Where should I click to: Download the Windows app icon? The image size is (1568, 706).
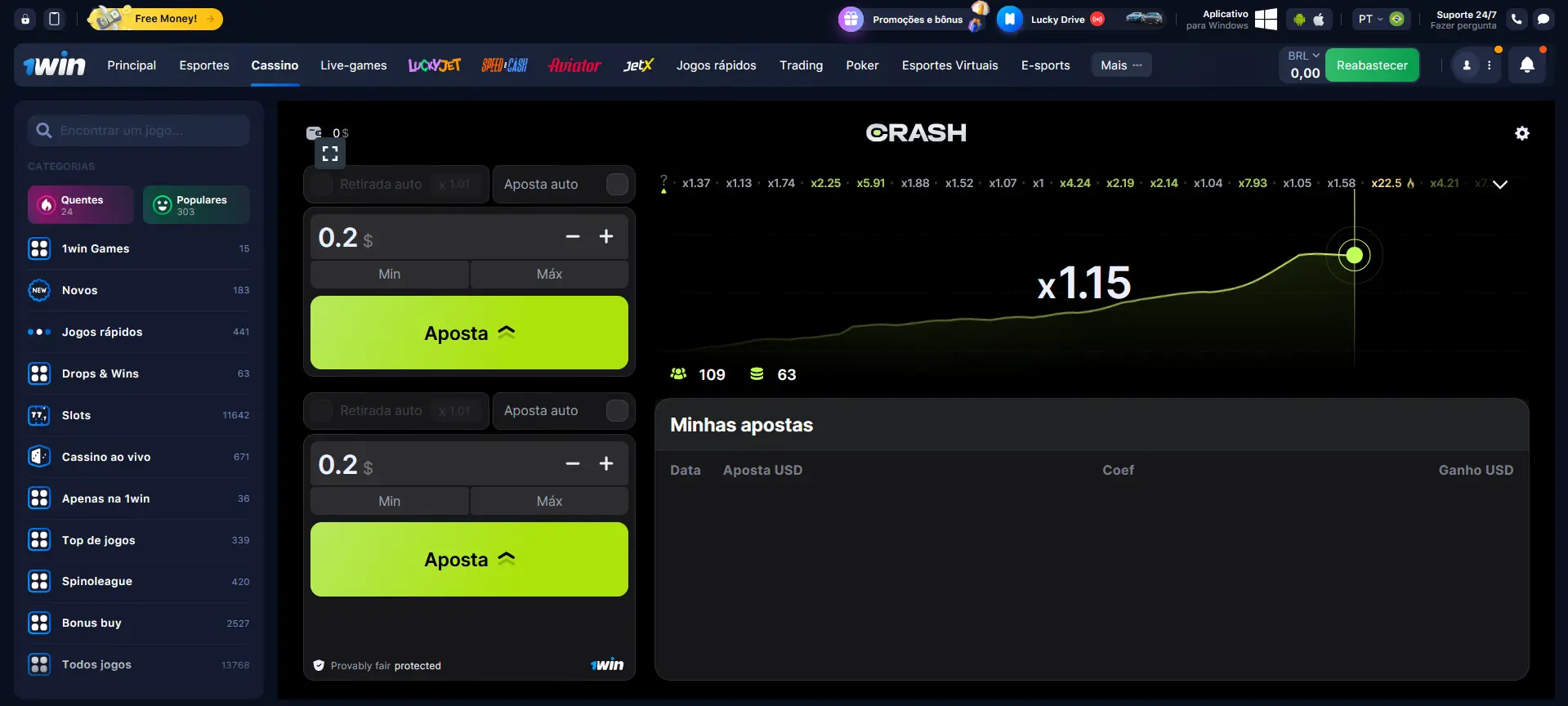(1266, 19)
